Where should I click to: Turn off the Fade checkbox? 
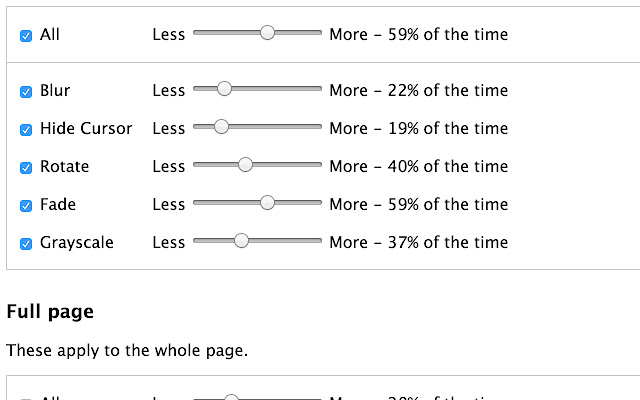click(26, 206)
